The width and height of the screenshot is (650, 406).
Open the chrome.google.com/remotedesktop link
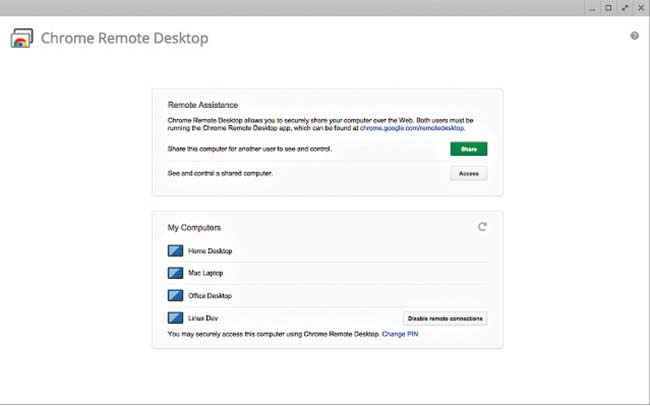tap(412, 128)
